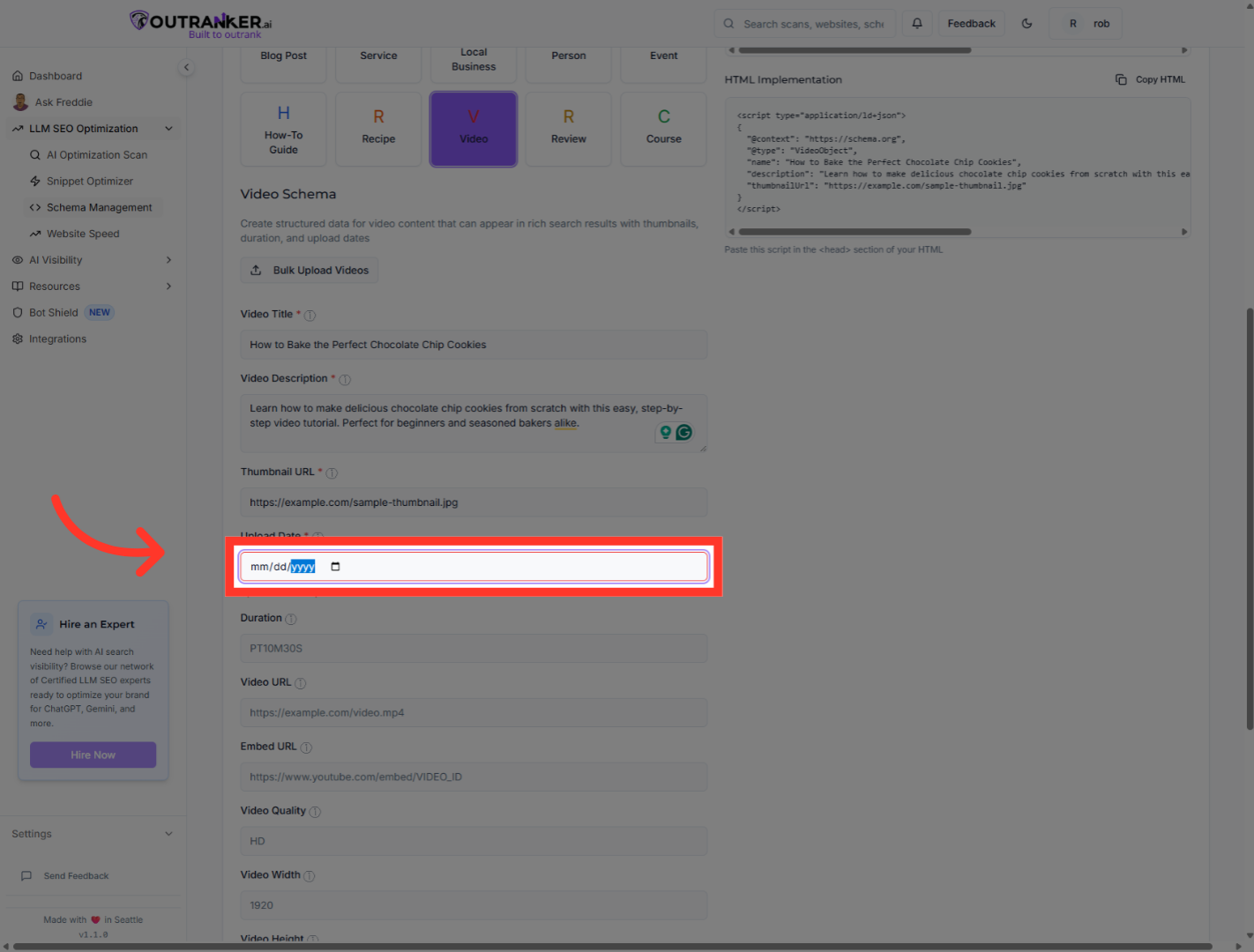This screenshot has width=1254, height=952.
Task: Open Schema Management code icon in sidebar
Action: click(36, 207)
